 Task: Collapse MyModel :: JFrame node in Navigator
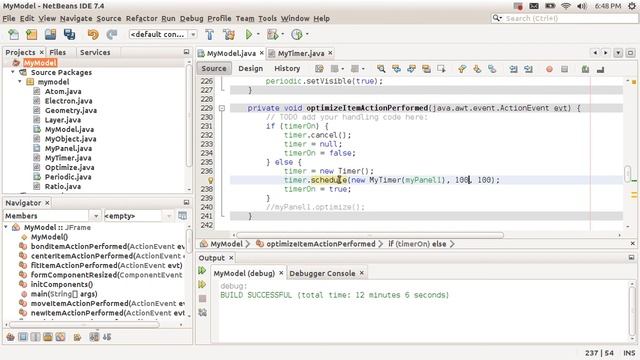(6, 227)
